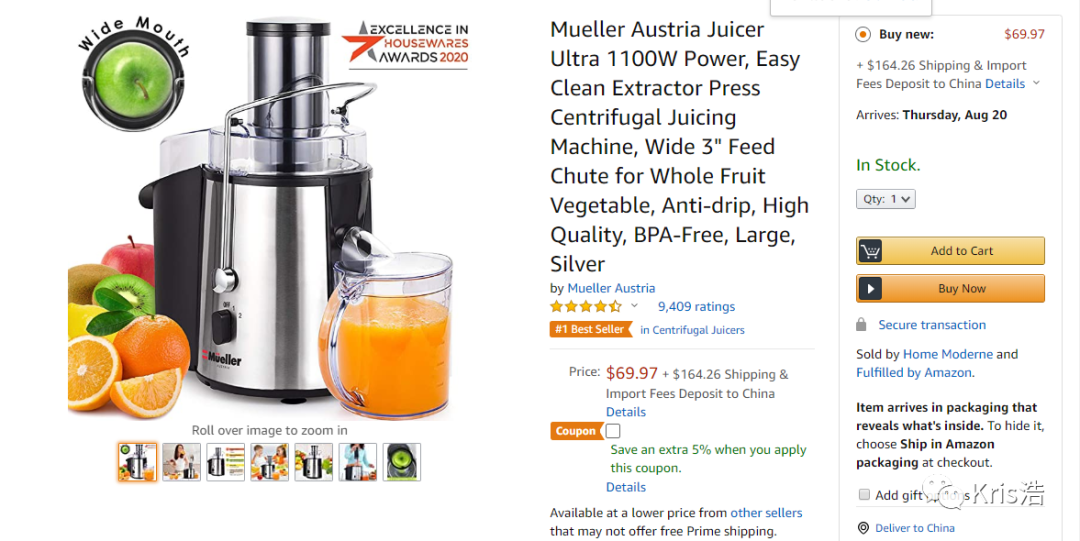Open the Qty quantity dropdown
The height and width of the screenshot is (541, 1080).
[x=886, y=199]
